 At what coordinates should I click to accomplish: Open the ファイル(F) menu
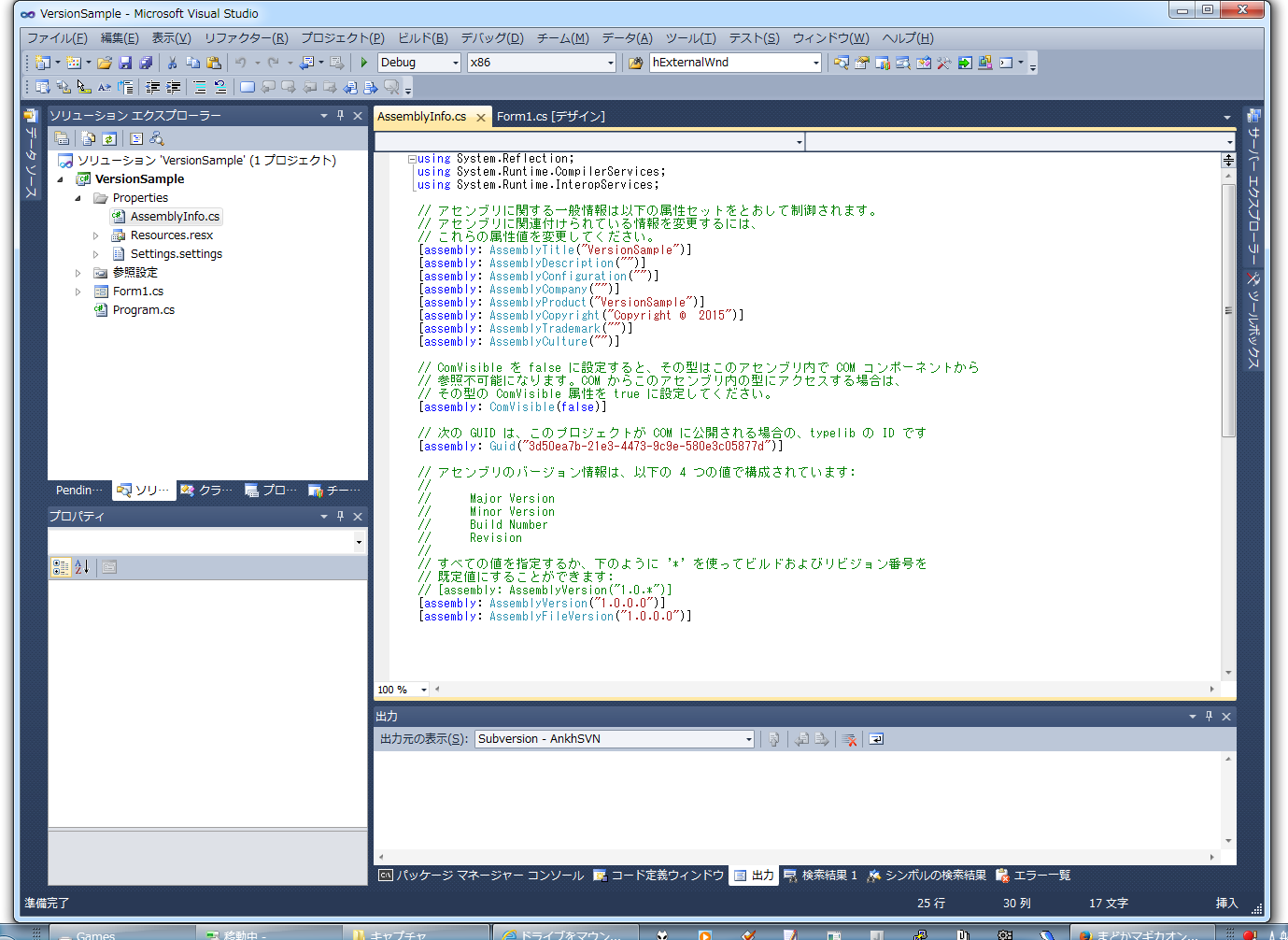[57, 37]
